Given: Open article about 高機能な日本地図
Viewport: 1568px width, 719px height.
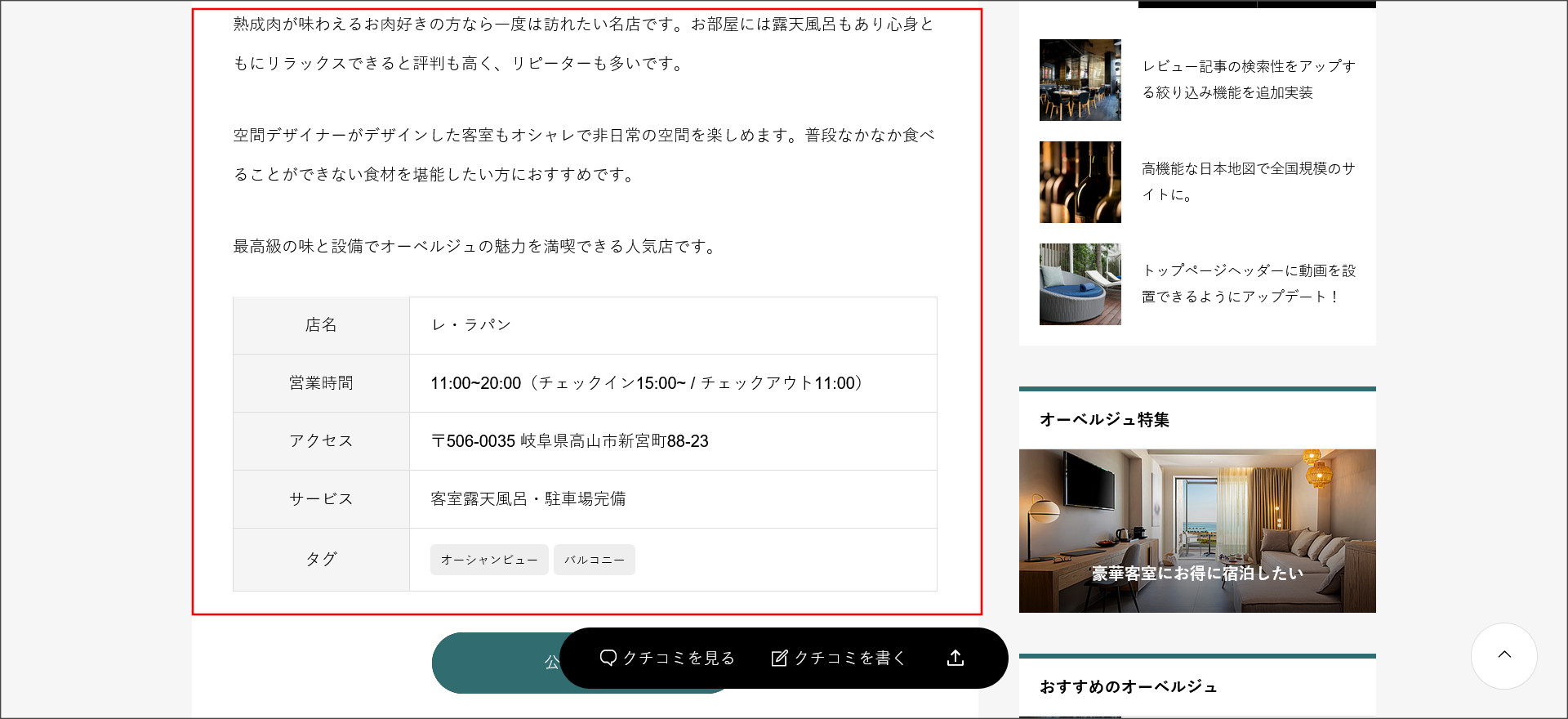Looking at the screenshot, I should click(1248, 181).
